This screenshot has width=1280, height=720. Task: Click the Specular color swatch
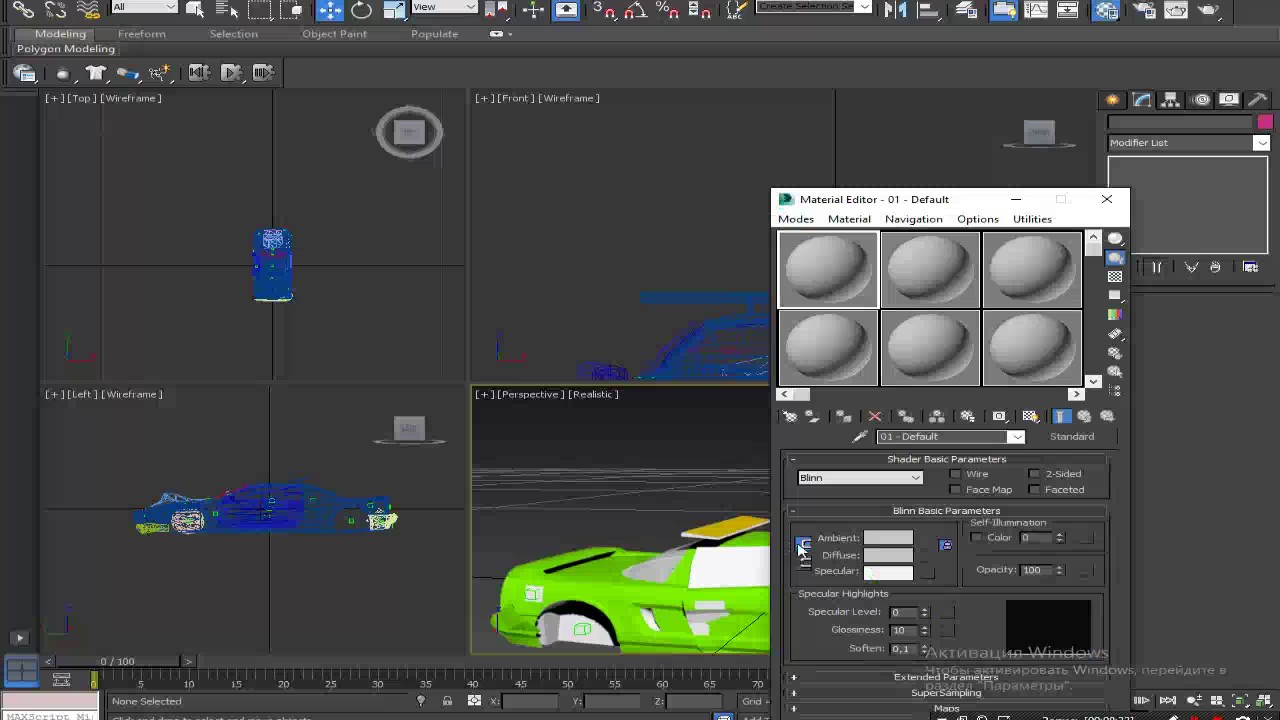888,571
